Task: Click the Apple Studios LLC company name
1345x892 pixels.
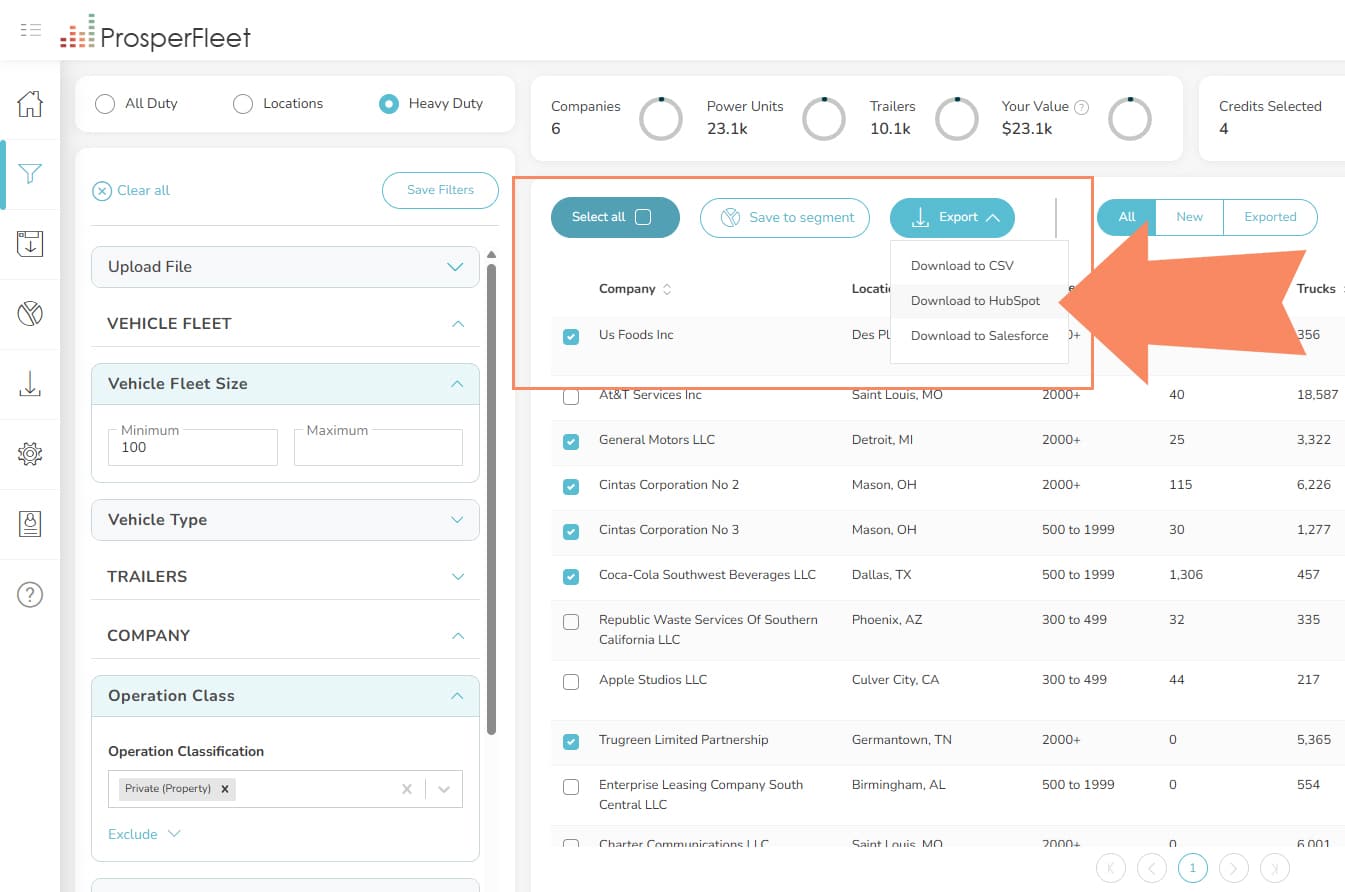Action: 653,680
